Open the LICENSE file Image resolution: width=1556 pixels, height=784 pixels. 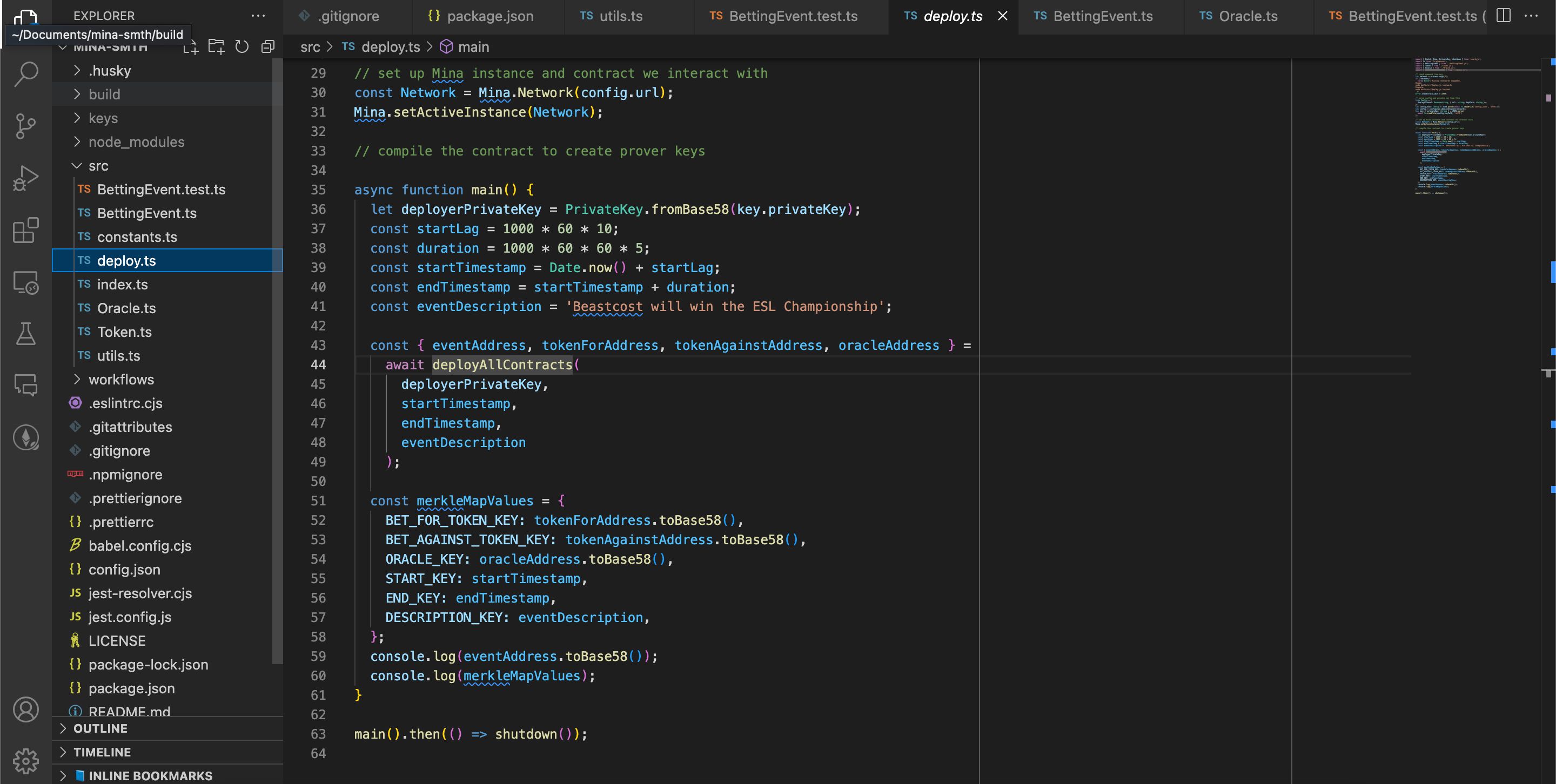pos(168,641)
